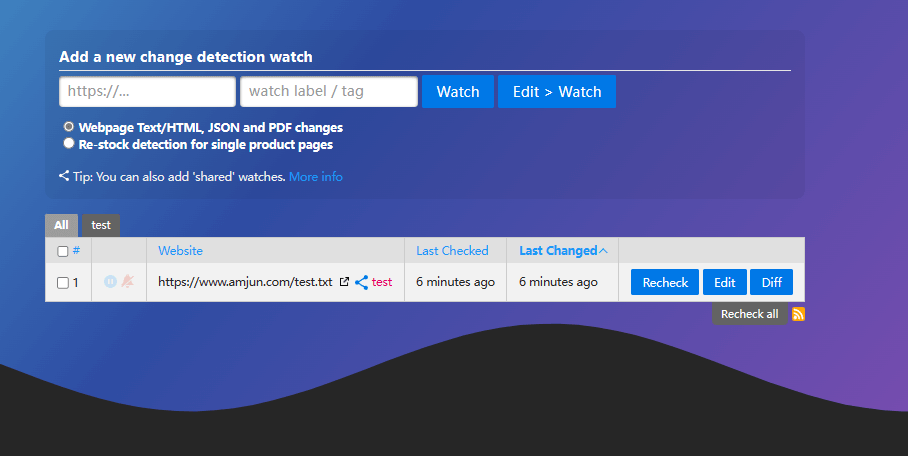Sort by Last Checked column

452,250
